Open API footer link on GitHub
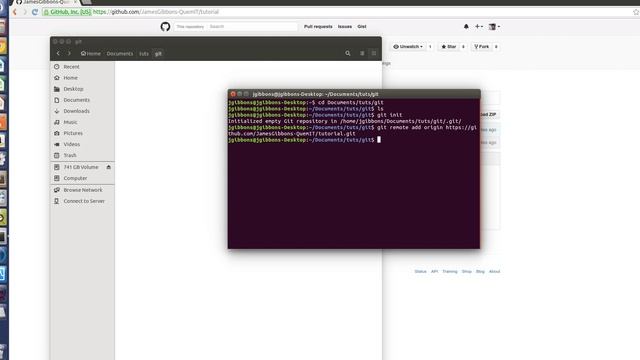 (x=434, y=271)
